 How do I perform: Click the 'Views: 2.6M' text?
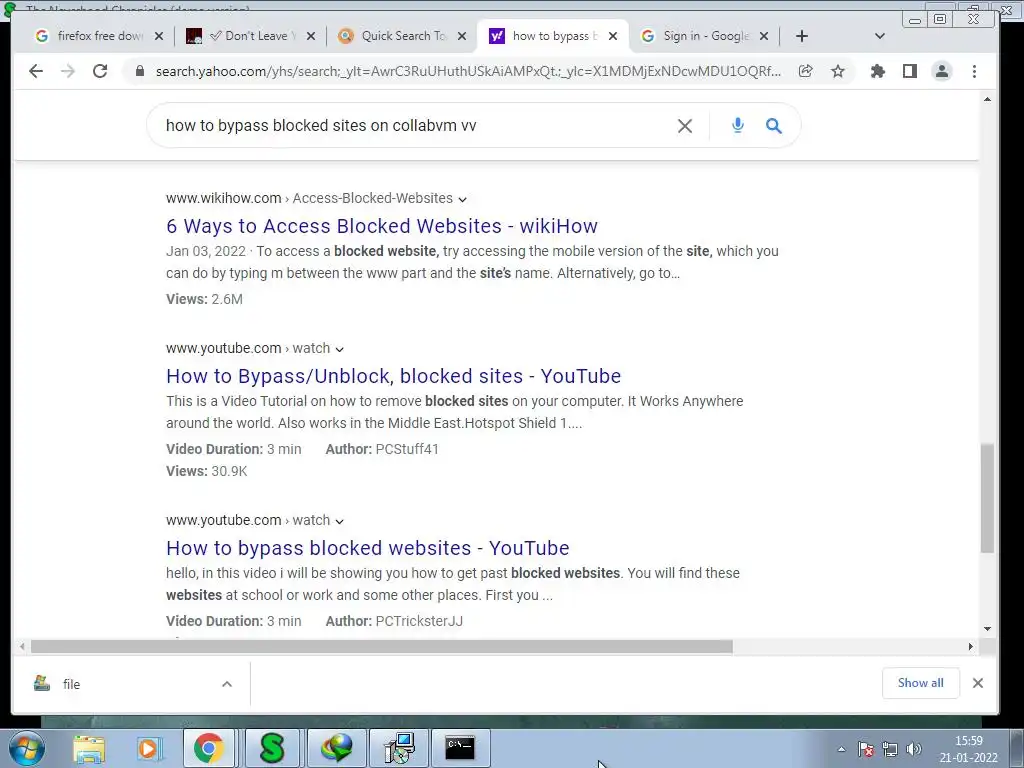204,299
